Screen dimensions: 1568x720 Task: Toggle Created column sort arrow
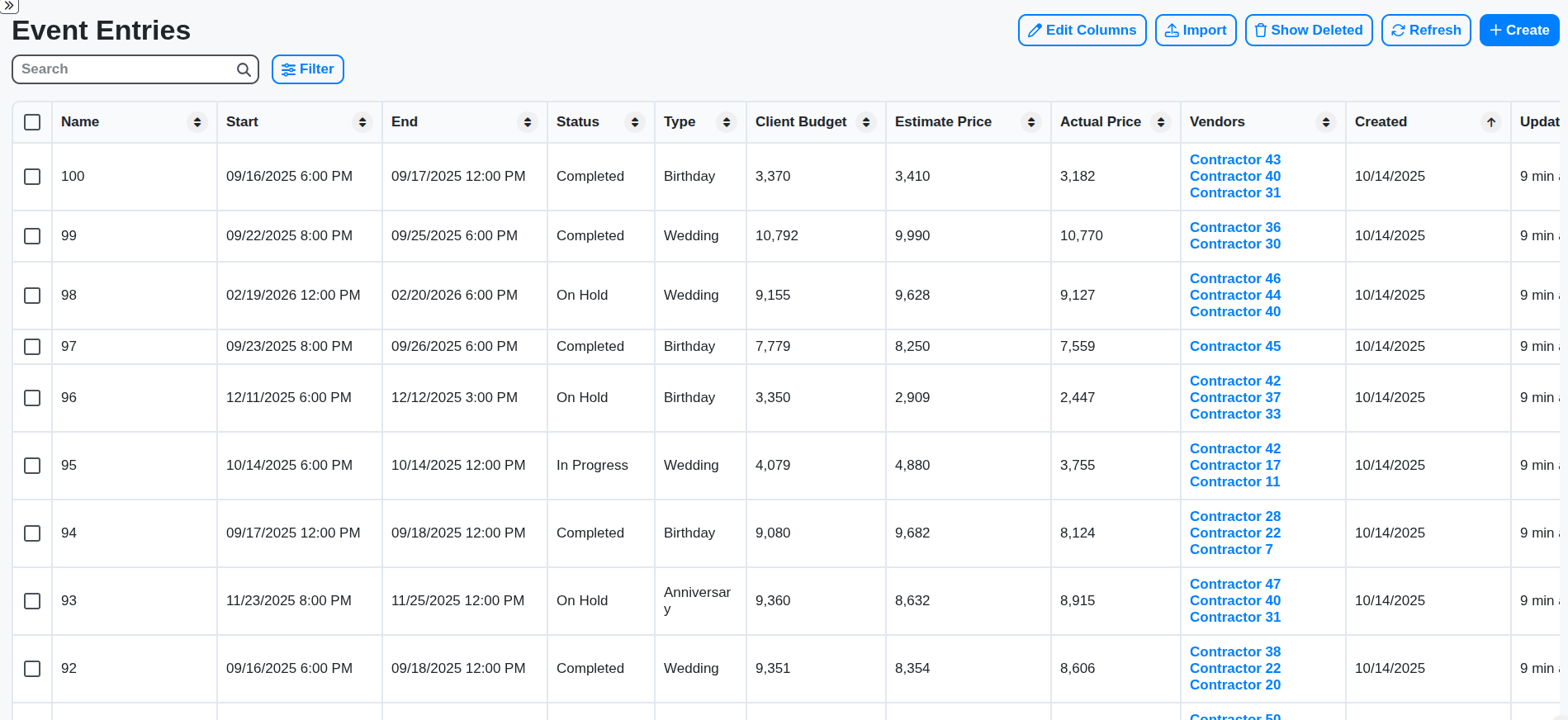1491,122
